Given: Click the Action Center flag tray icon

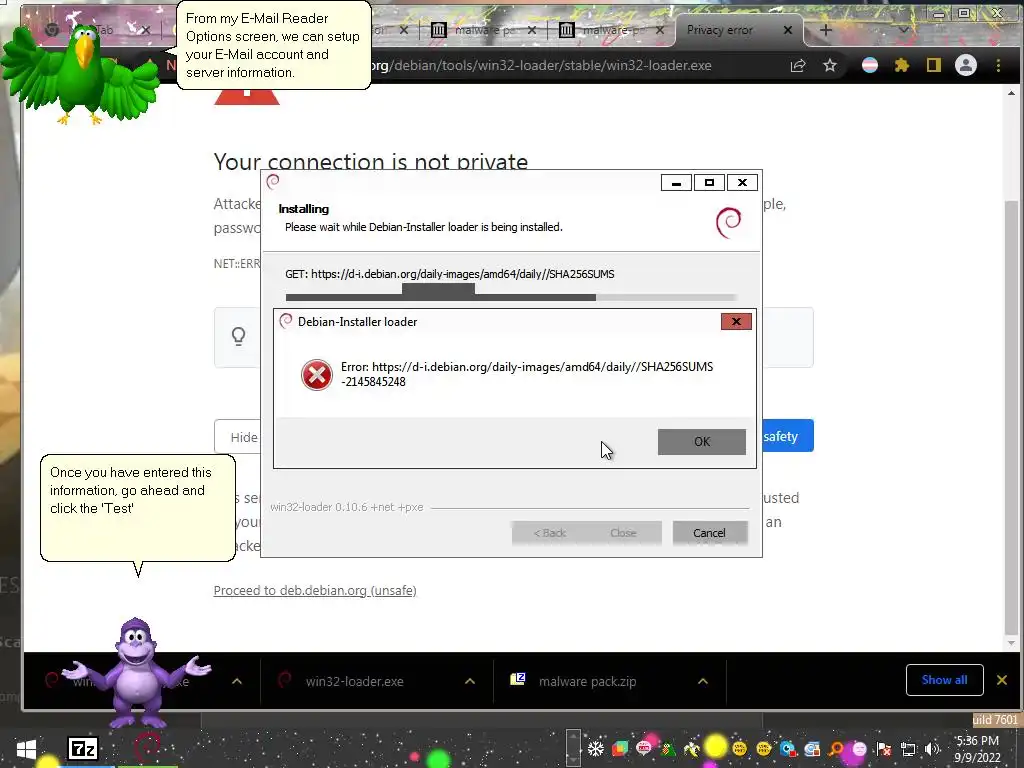Looking at the screenshot, I should 884,749.
